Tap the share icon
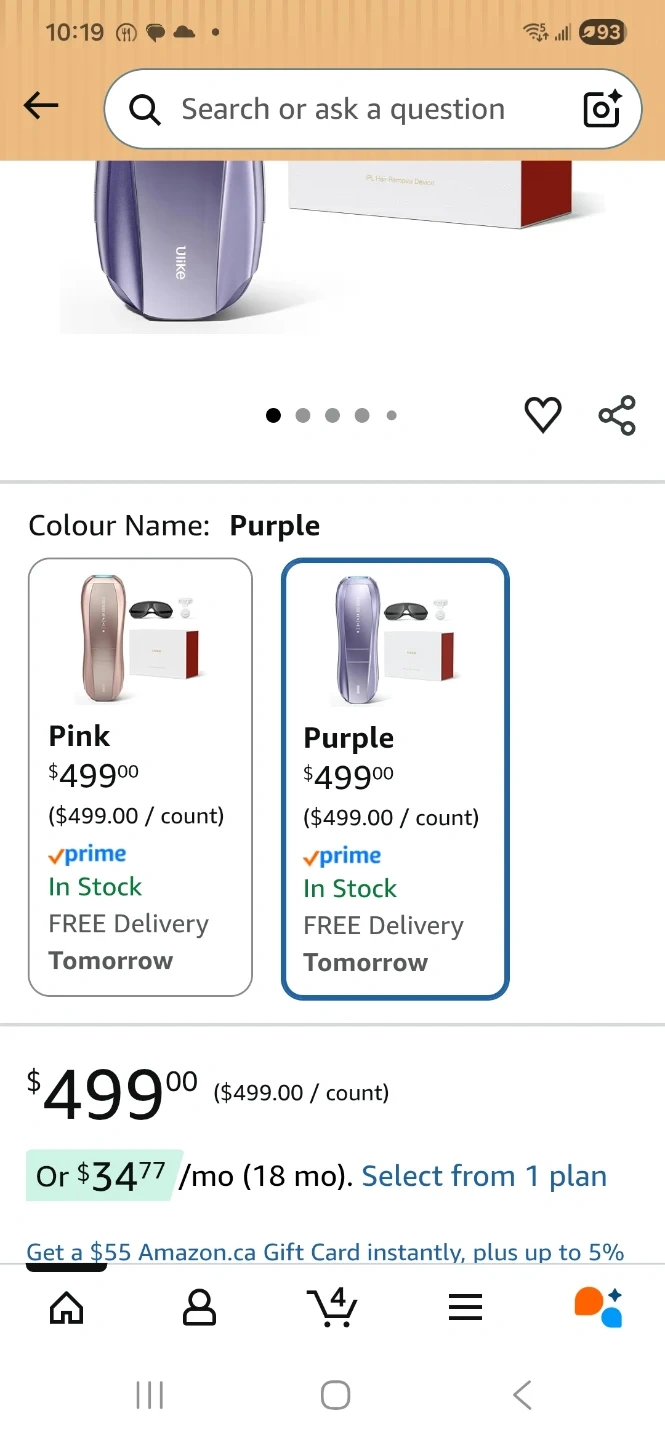This screenshot has width=665, height=1440. [617, 415]
